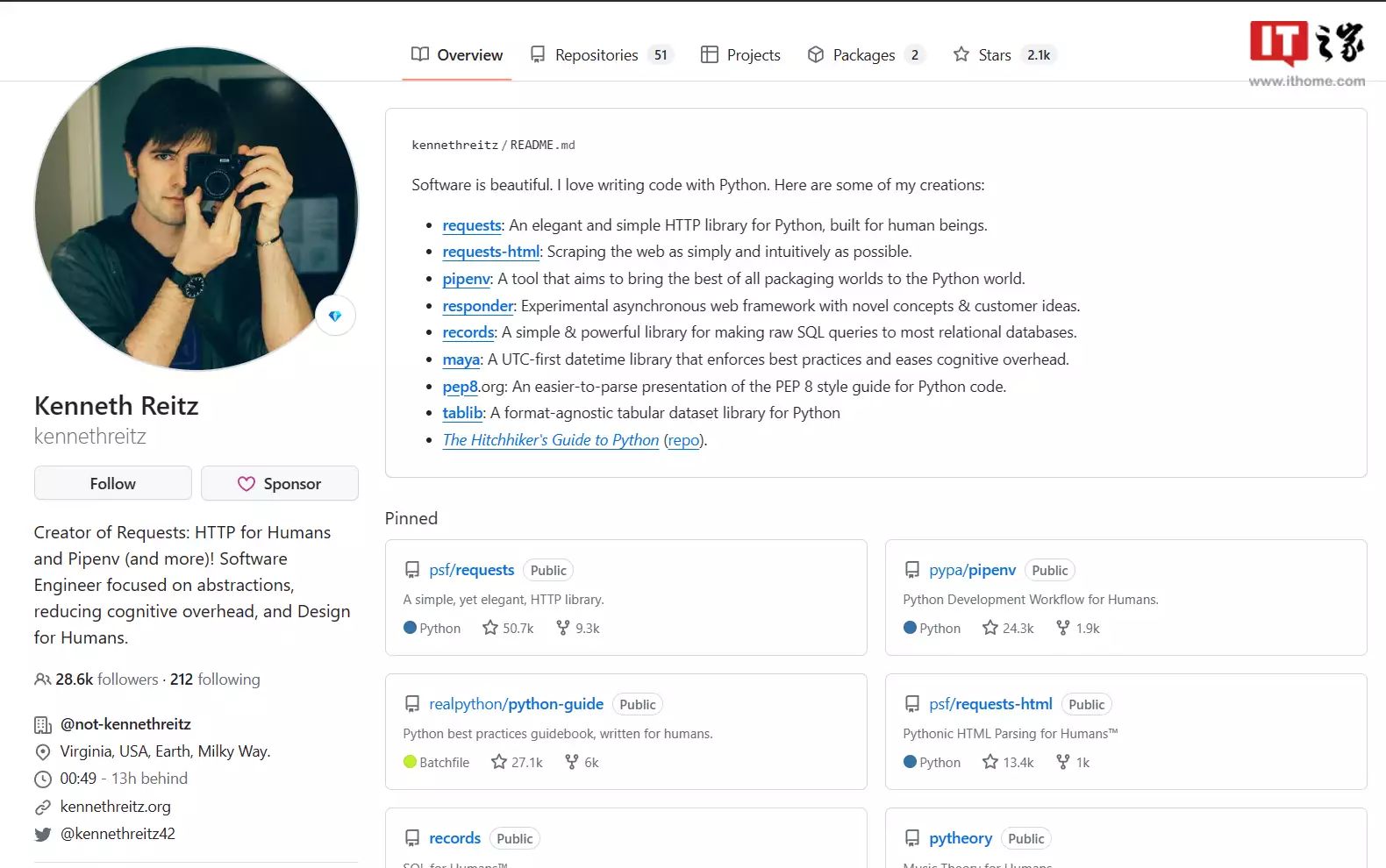The width and height of the screenshot is (1386, 868).
Task: Click star count 50.7k on psf/requests
Action: coord(508,628)
